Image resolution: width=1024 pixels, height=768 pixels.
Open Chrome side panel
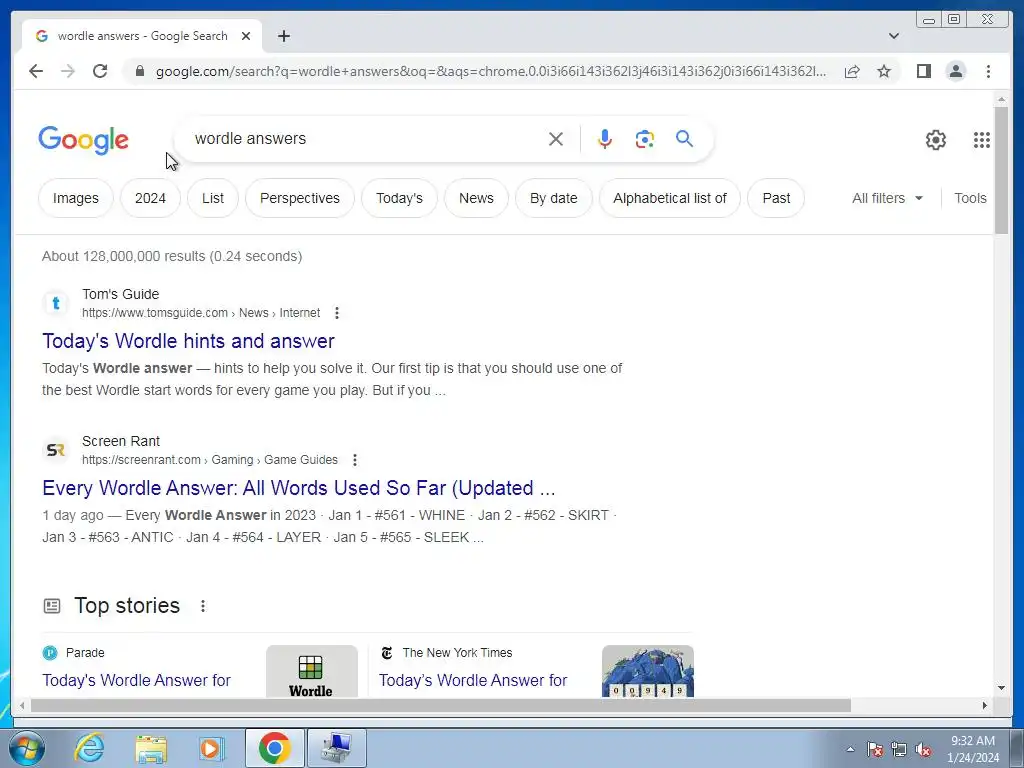point(923,71)
